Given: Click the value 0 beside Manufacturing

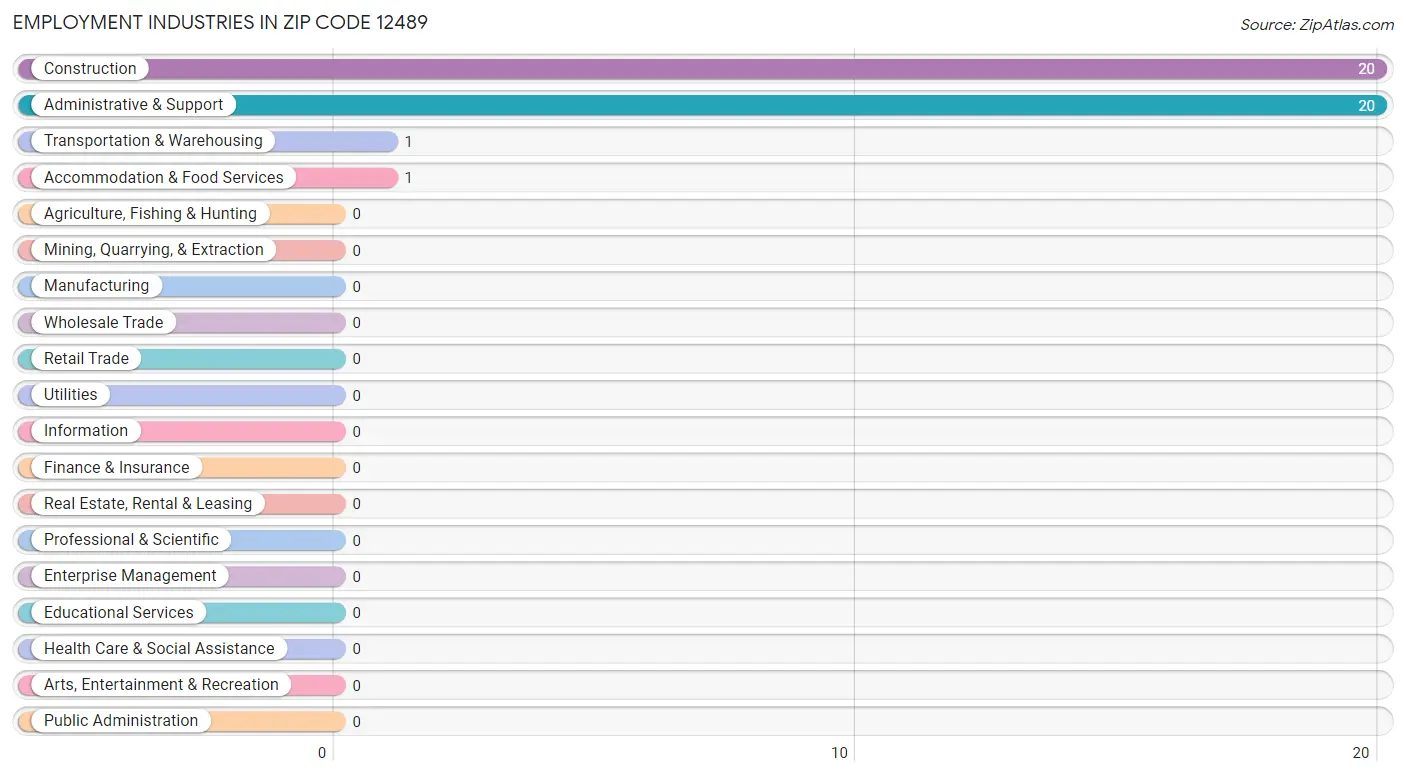Looking at the screenshot, I should point(356,287).
